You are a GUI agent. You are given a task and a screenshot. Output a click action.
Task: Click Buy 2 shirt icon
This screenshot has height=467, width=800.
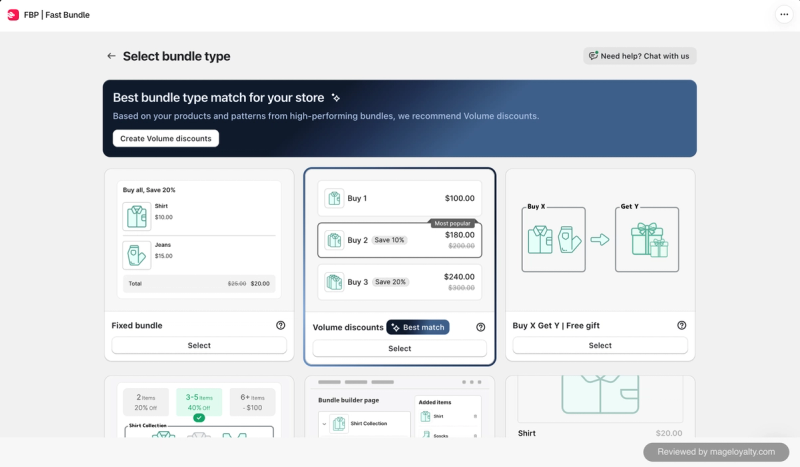pyautogui.click(x=334, y=240)
